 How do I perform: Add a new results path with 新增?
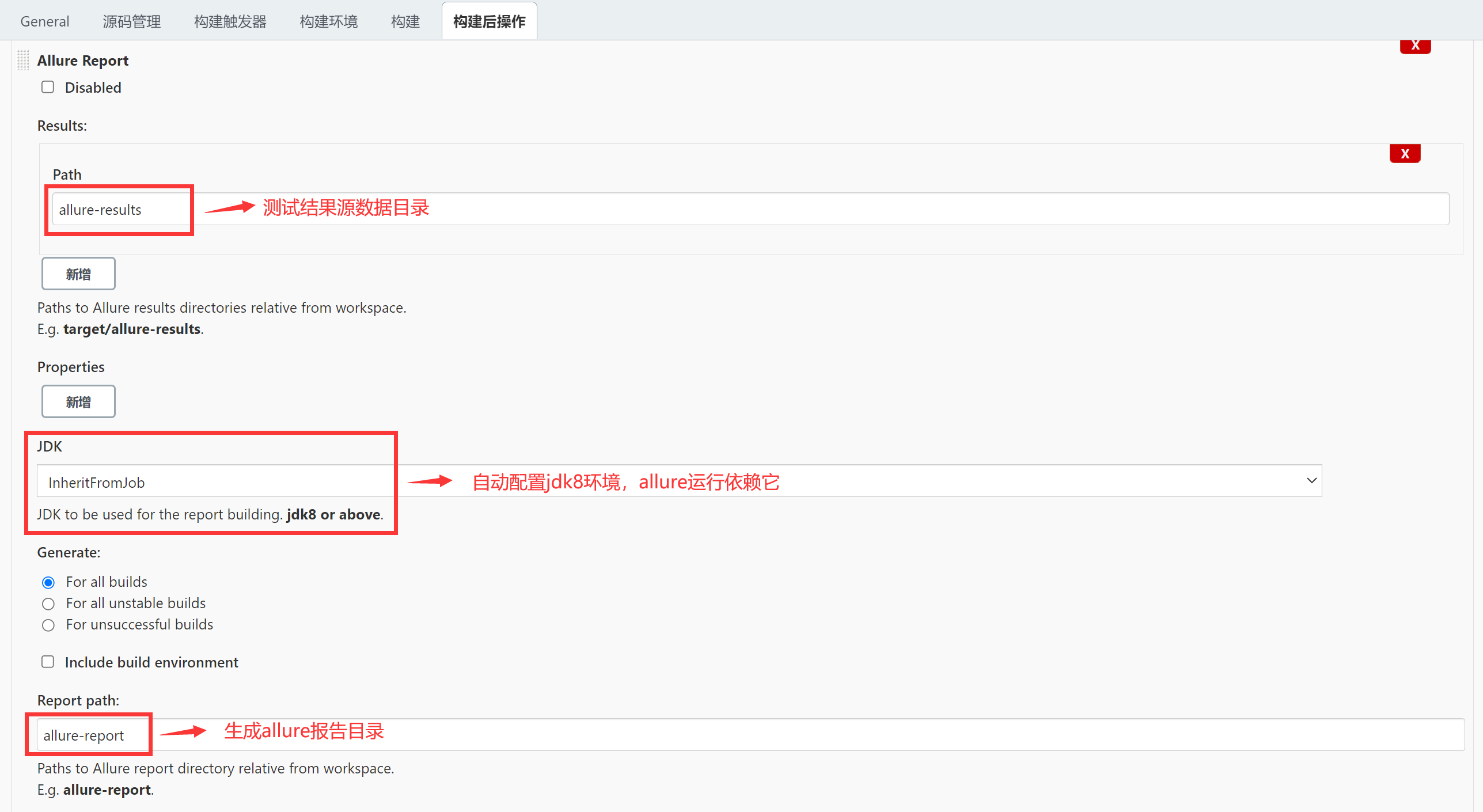tap(78, 274)
